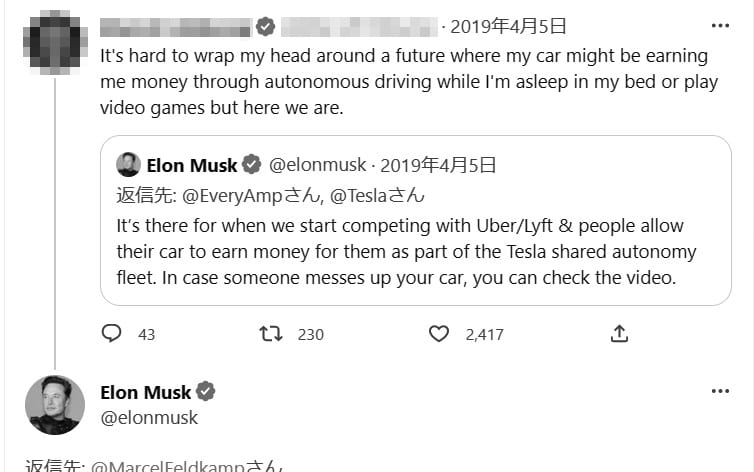This screenshot has width=754, height=472.
Task: Like the tweet with heart icon
Action: (439, 334)
